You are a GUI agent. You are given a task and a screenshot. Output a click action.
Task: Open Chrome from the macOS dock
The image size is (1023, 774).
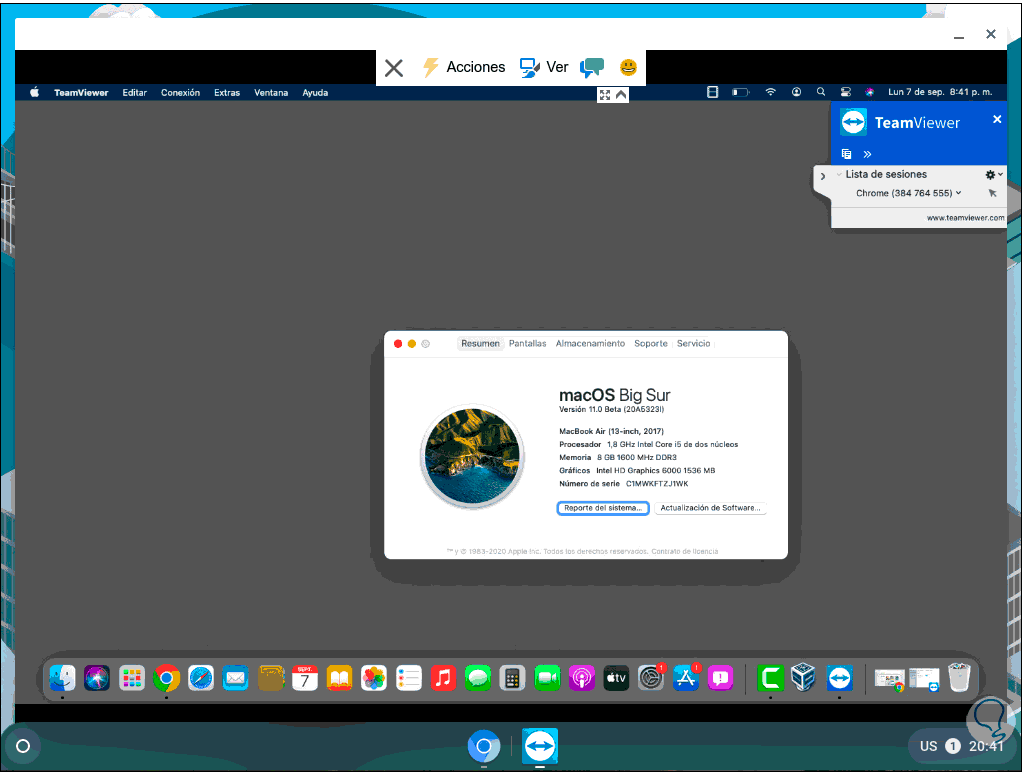pos(166,679)
